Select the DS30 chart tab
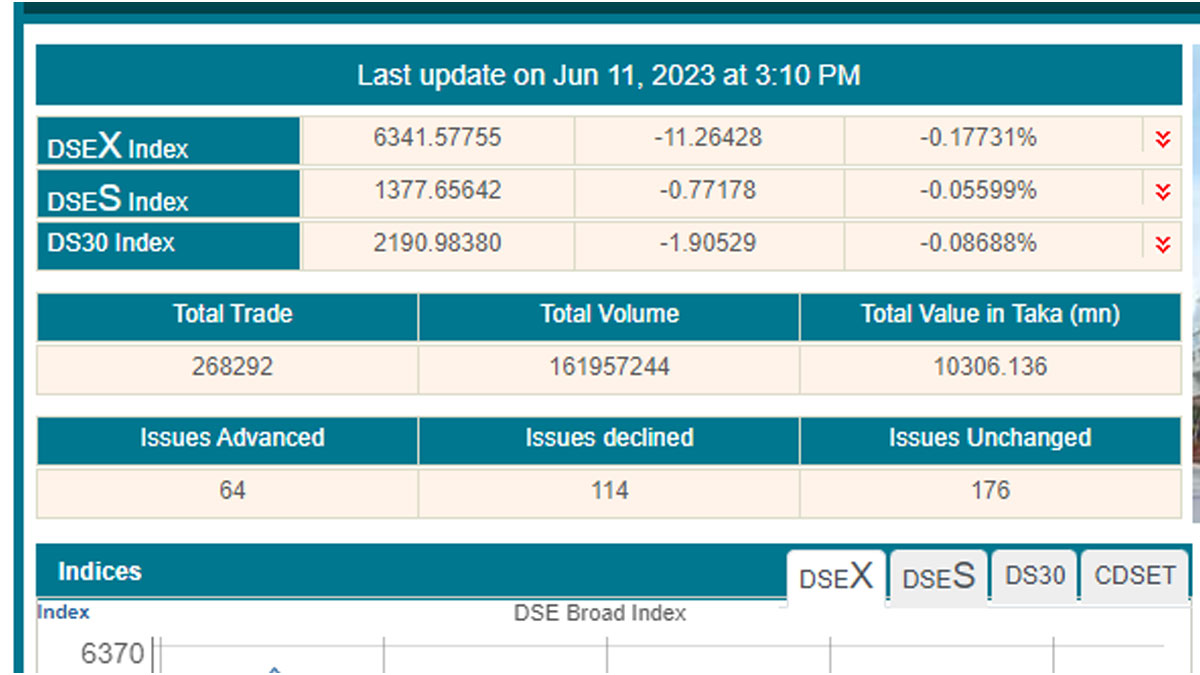Image resolution: width=1200 pixels, height=675 pixels. [1035, 576]
